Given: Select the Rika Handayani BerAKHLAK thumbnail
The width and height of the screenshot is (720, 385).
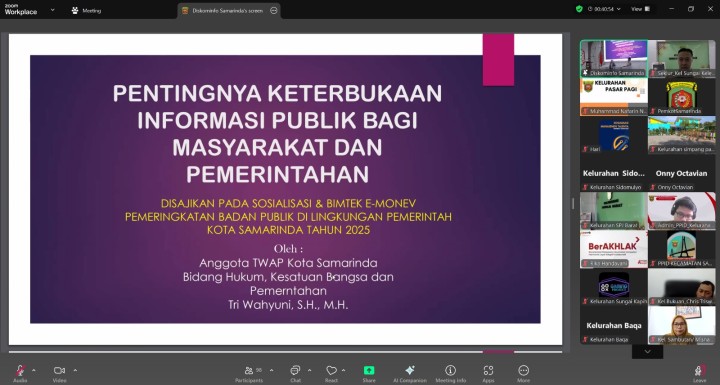Looking at the screenshot, I should [614, 249].
